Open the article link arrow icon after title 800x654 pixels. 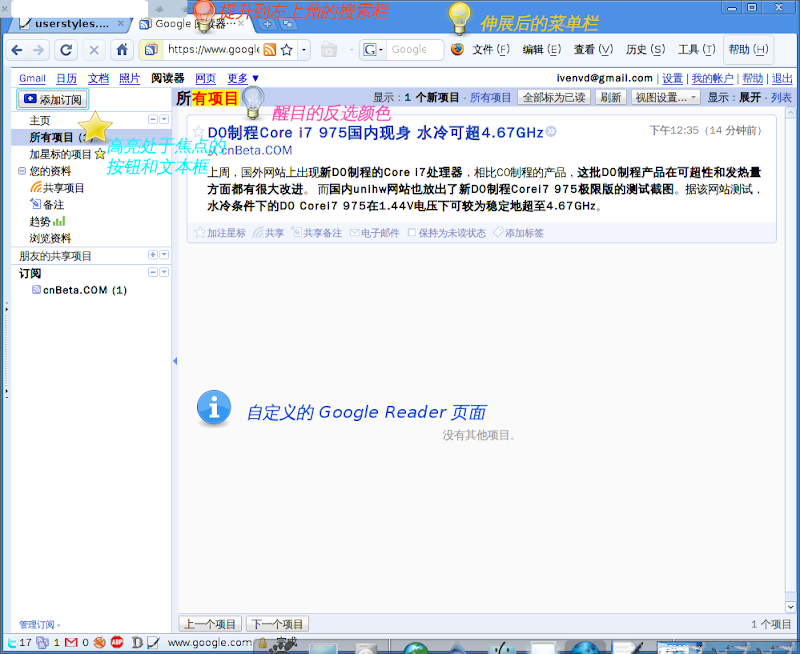click(x=551, y=132)
